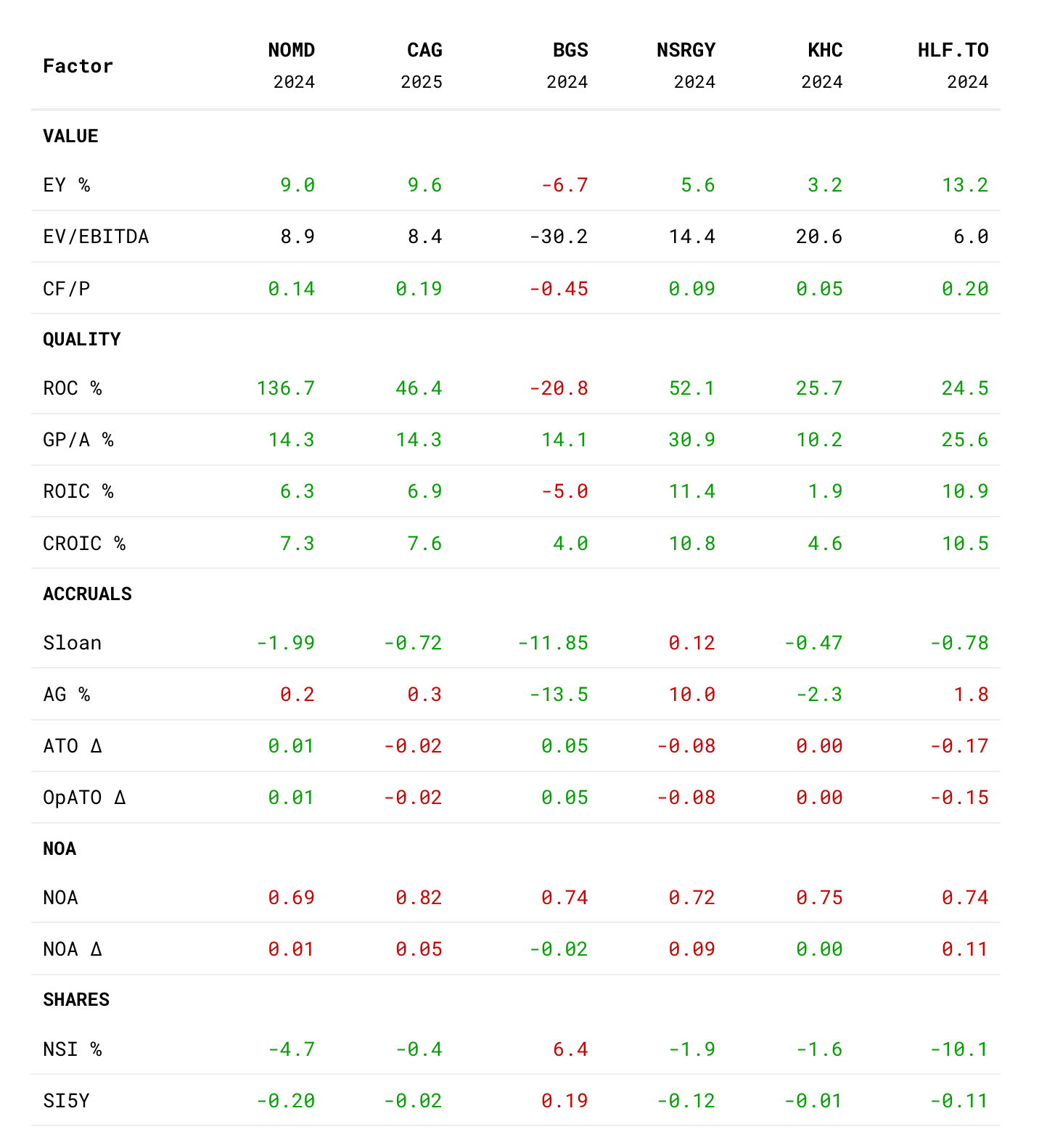Click the SHARES section heading
This screenshot has height=1148, width=1039.
[x=76, y=1000]
